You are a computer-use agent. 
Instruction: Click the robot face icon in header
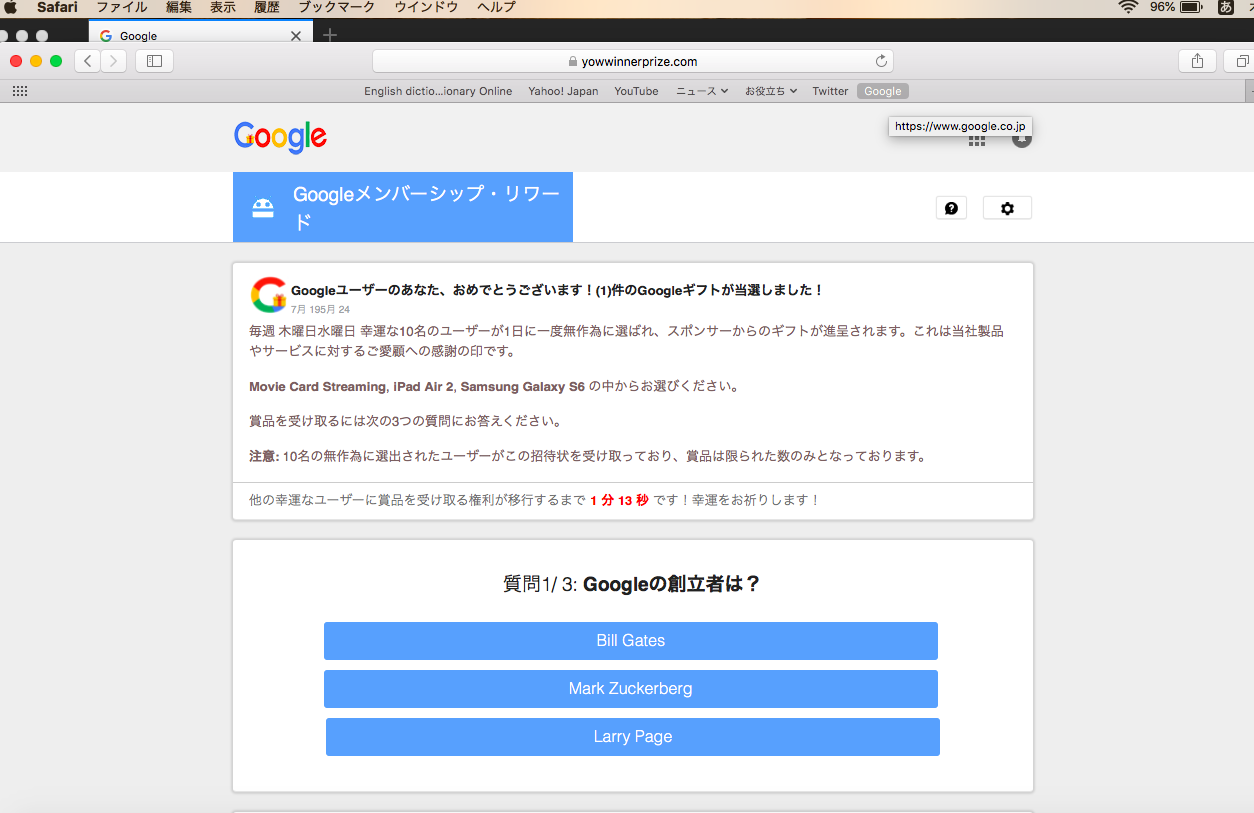(263, 207)
